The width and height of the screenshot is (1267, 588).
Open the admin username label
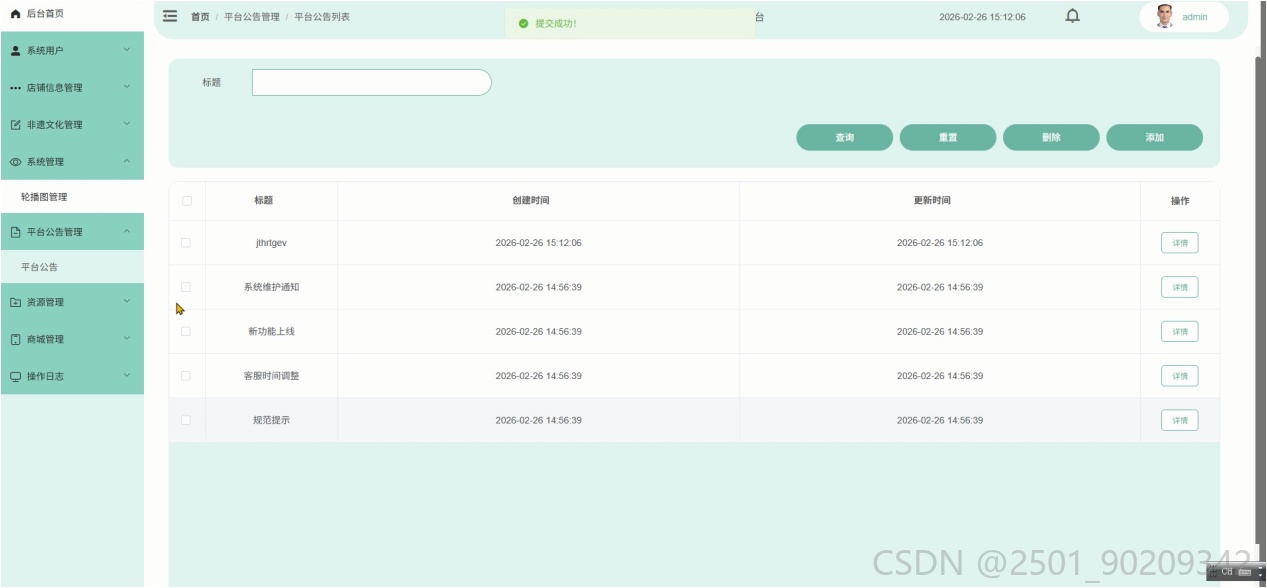click(1195, 17)
